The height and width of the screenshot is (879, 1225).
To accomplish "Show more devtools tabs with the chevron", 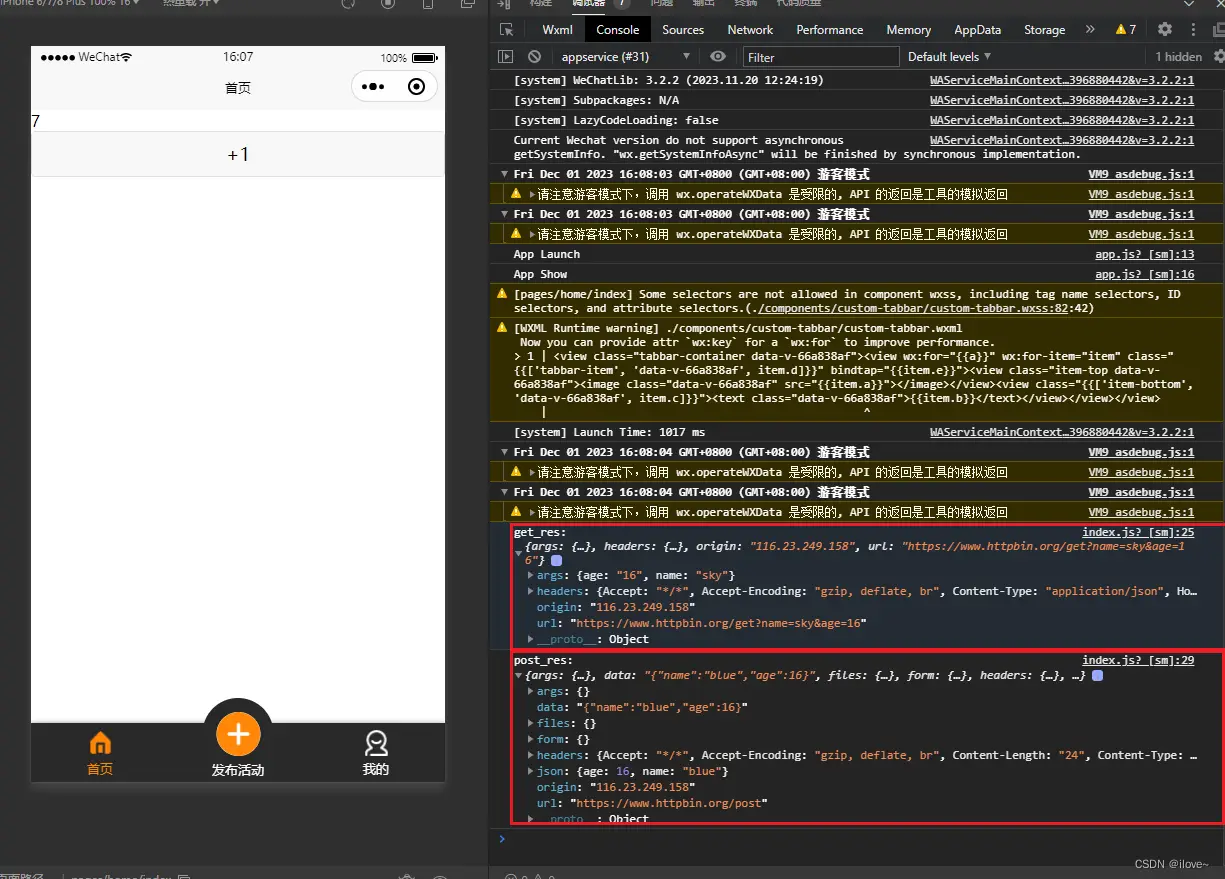I will coord(1090,30).
